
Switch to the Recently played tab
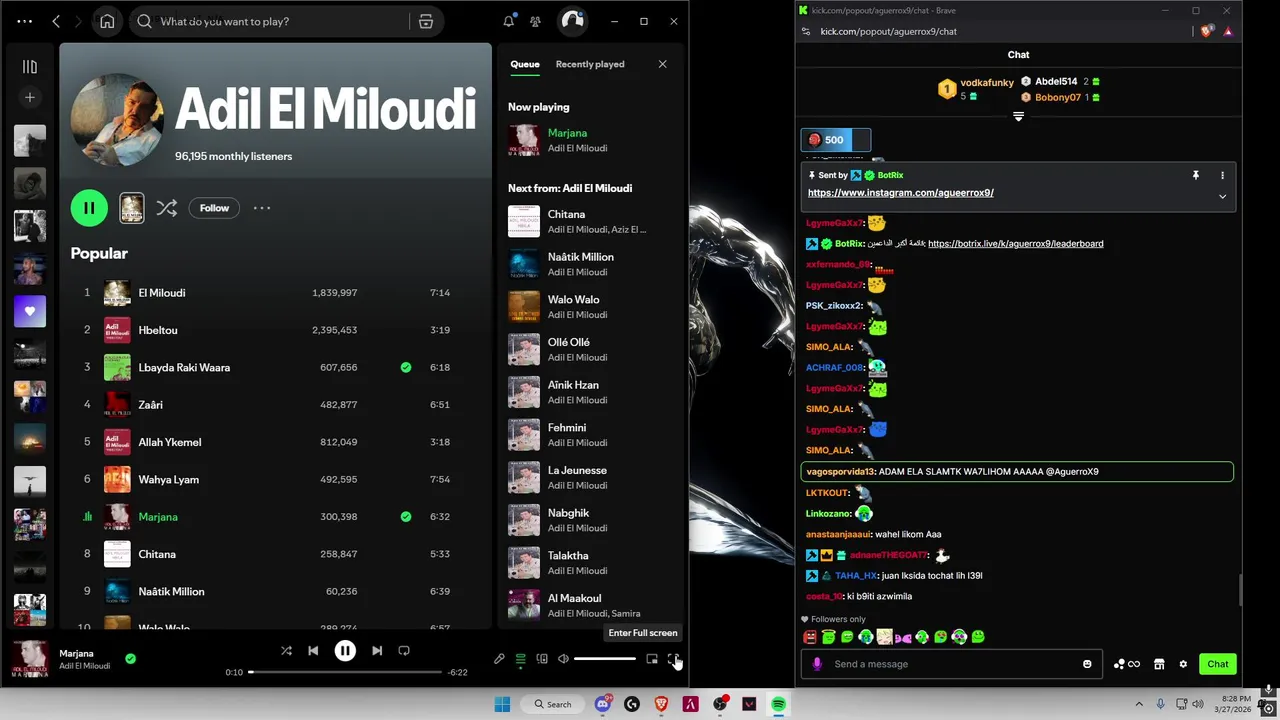coord(590,64)
